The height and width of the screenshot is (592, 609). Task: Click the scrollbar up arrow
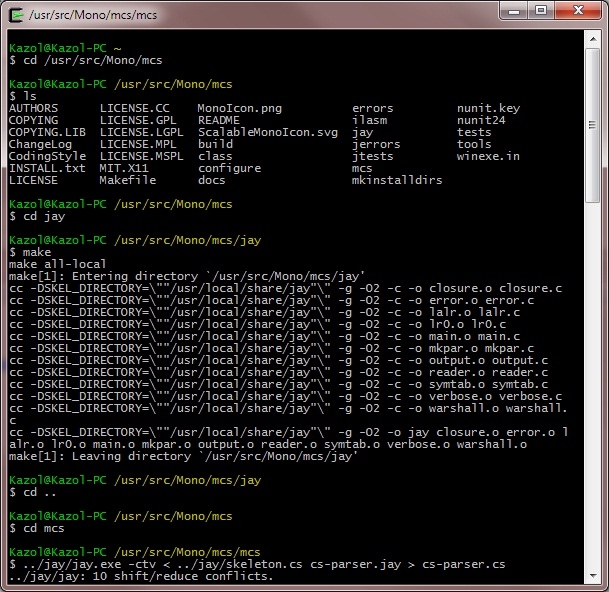pyautogui.click(x=593, y=39)
